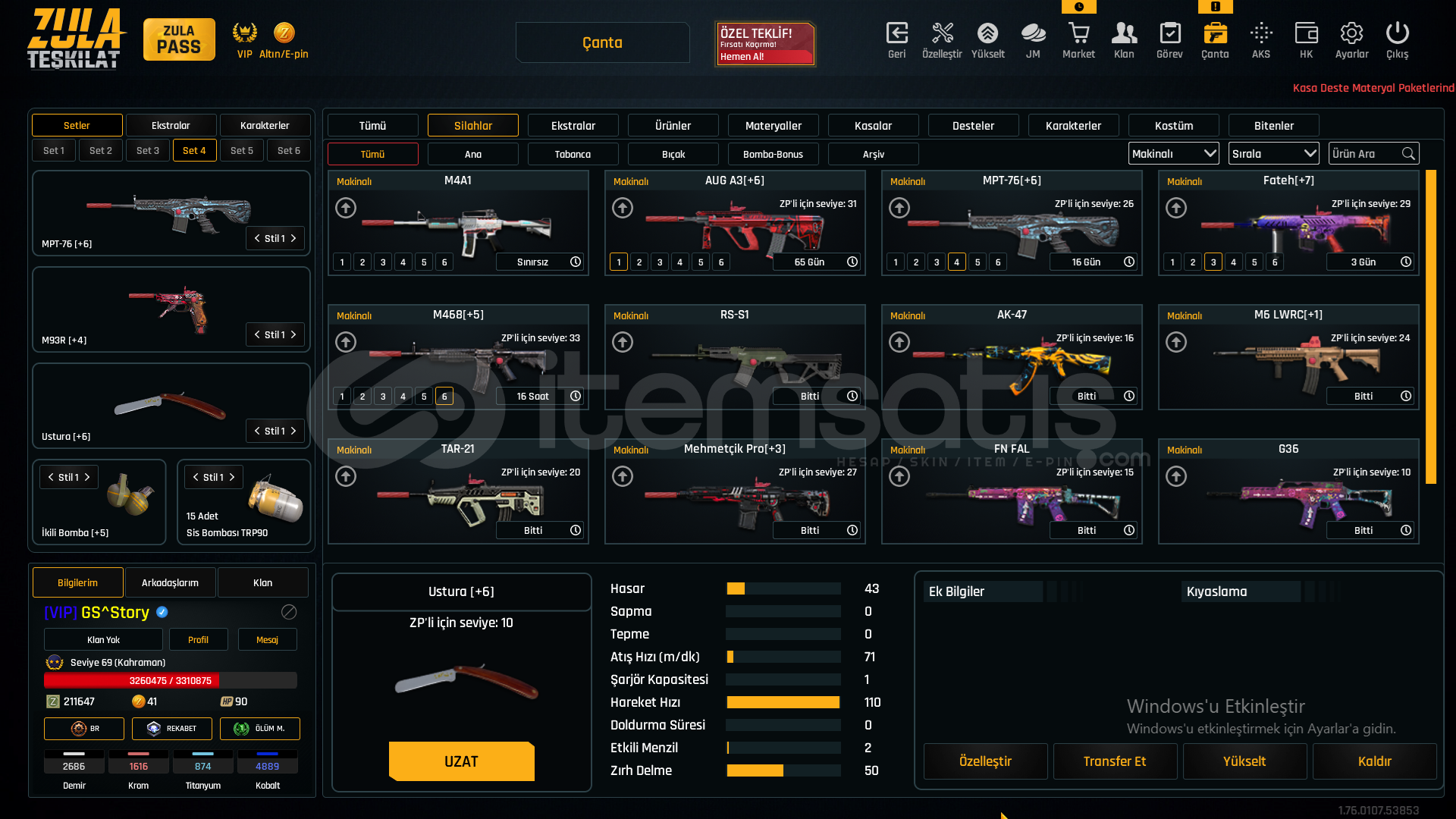The image size is (1456, 819).
Task: Select Set 4 loadout
Action: tap(194, 151)
